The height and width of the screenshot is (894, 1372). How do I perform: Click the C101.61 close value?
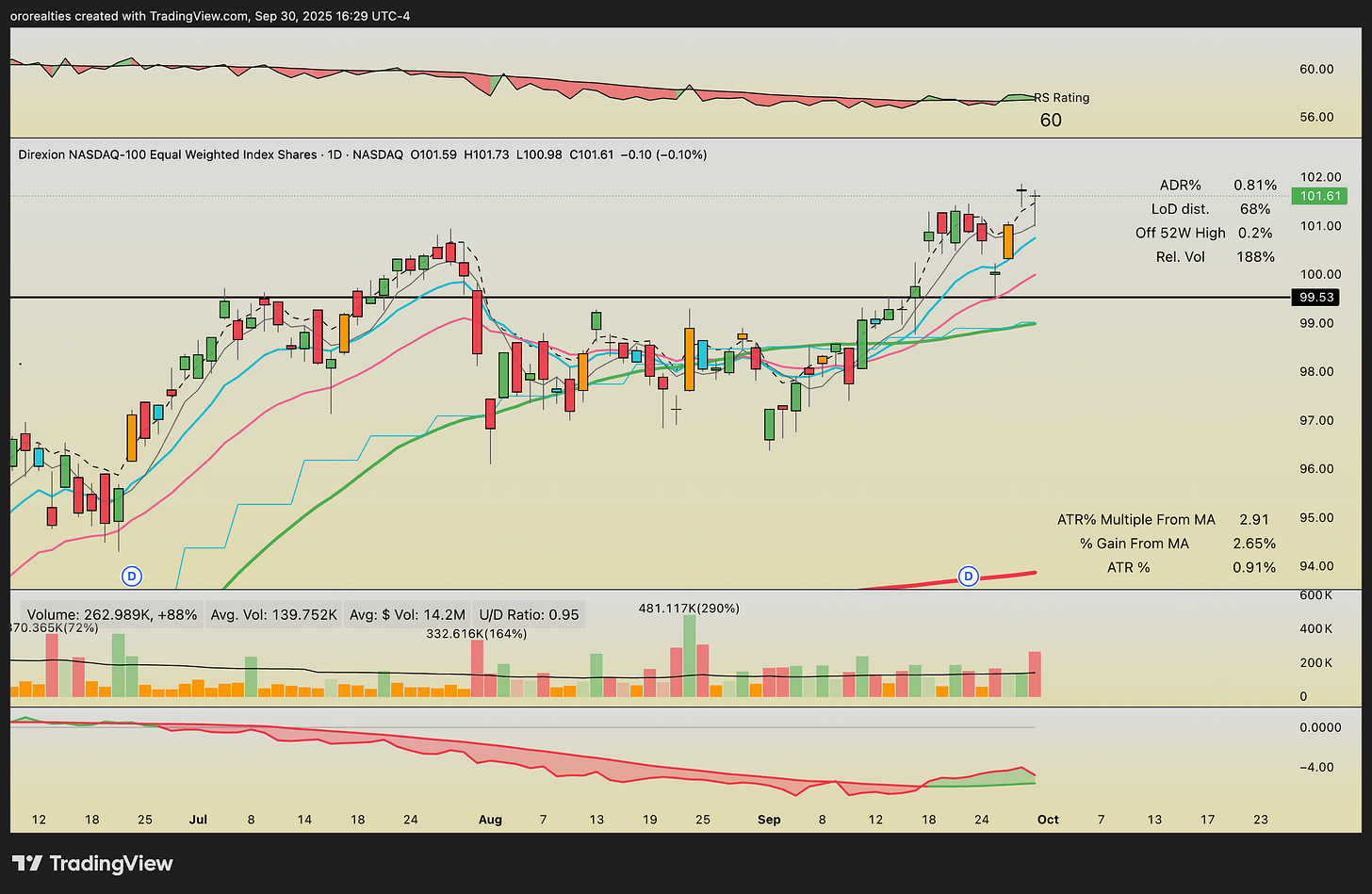pyautogui.click(x=592, y=154)
